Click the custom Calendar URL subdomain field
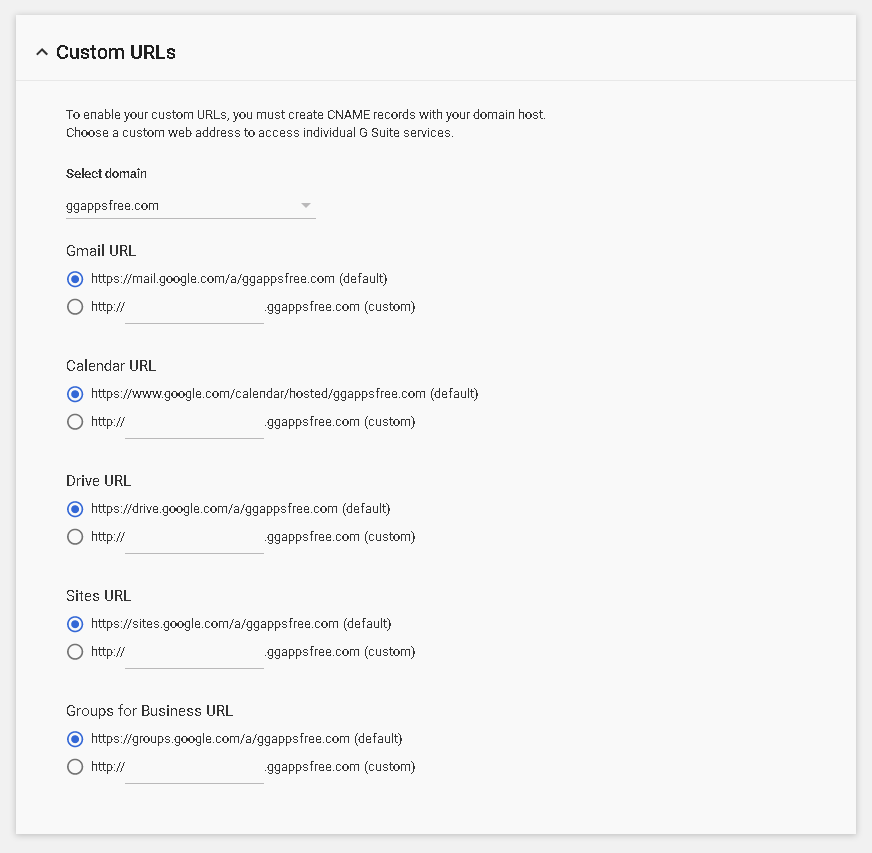Screen dimensions: 872x853 (x=194, y=424)
